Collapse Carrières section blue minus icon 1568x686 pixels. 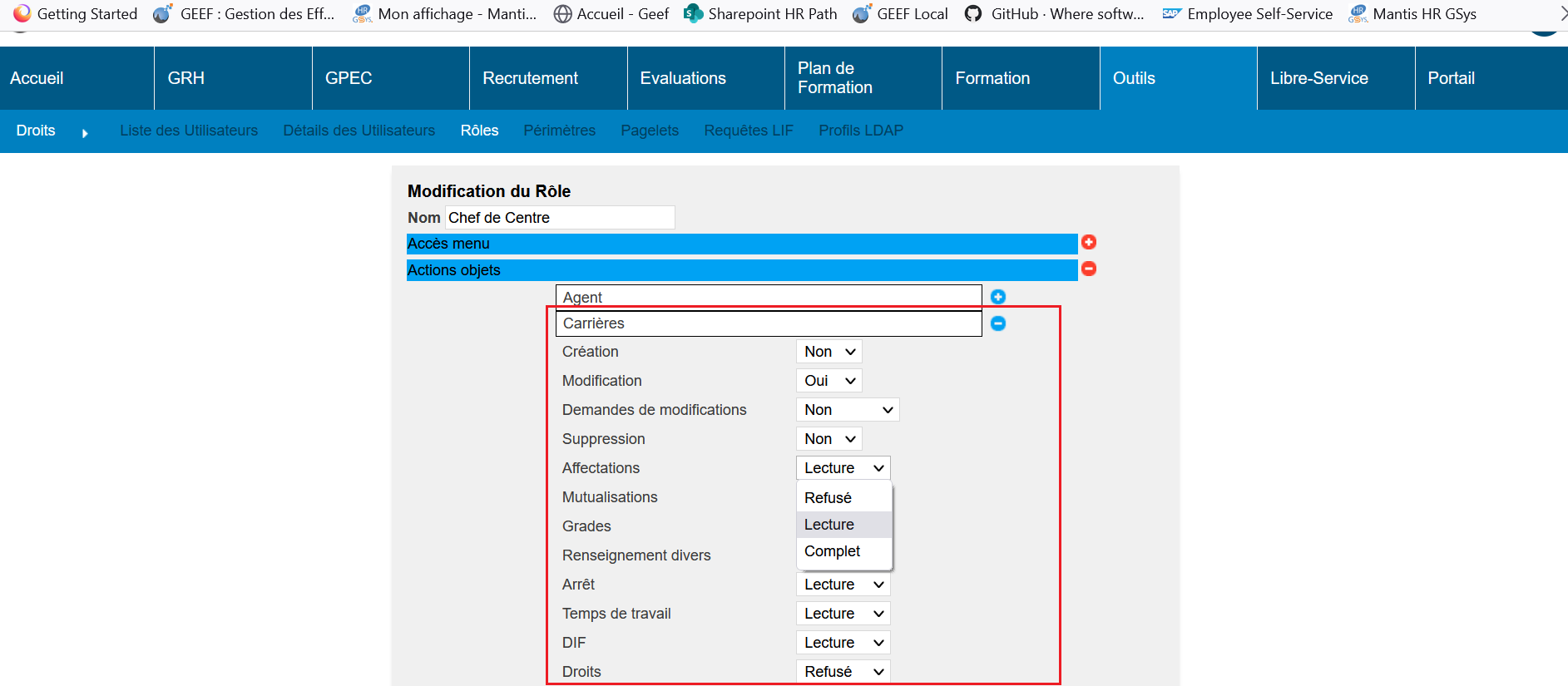998,323
